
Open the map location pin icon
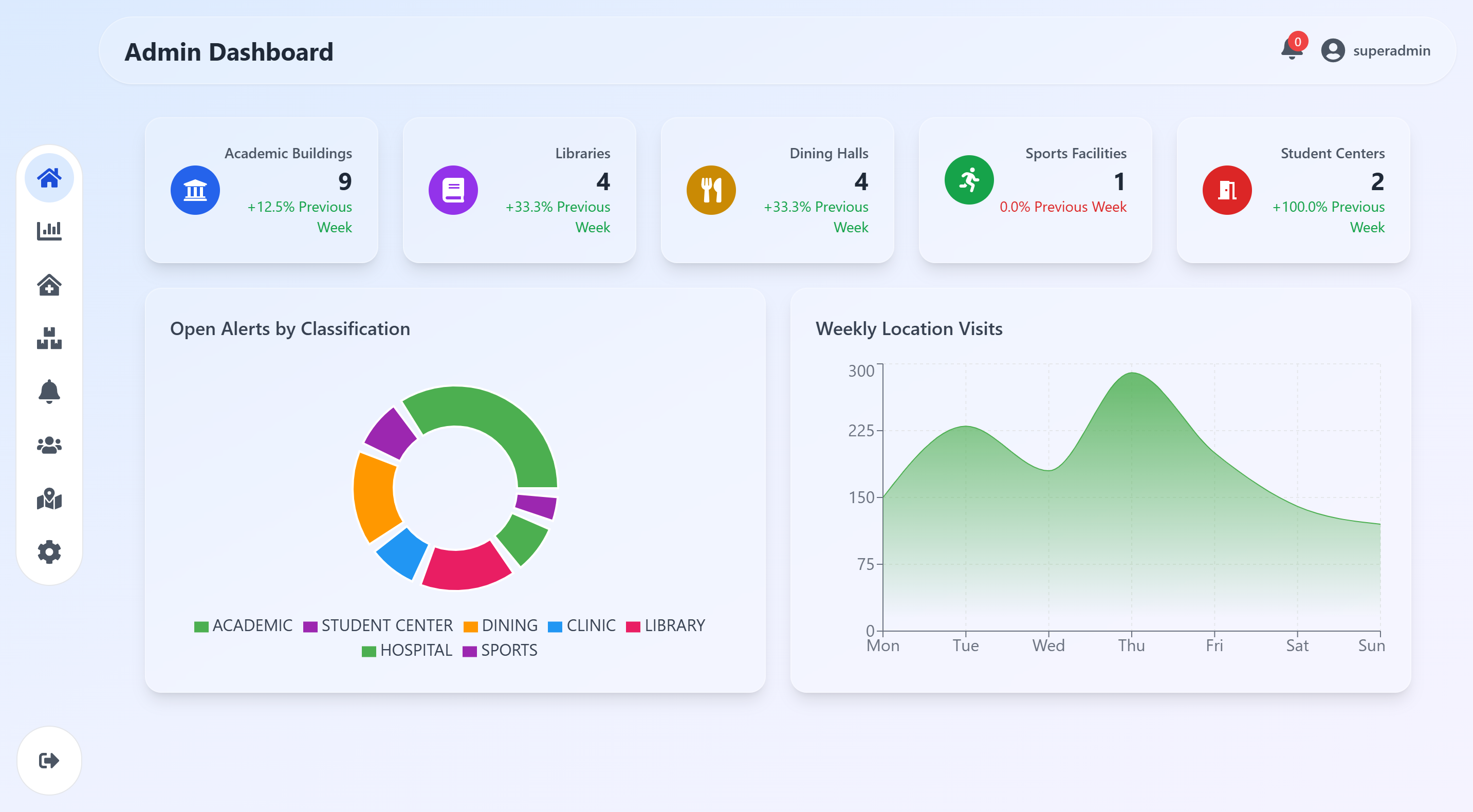pos(49,499)
